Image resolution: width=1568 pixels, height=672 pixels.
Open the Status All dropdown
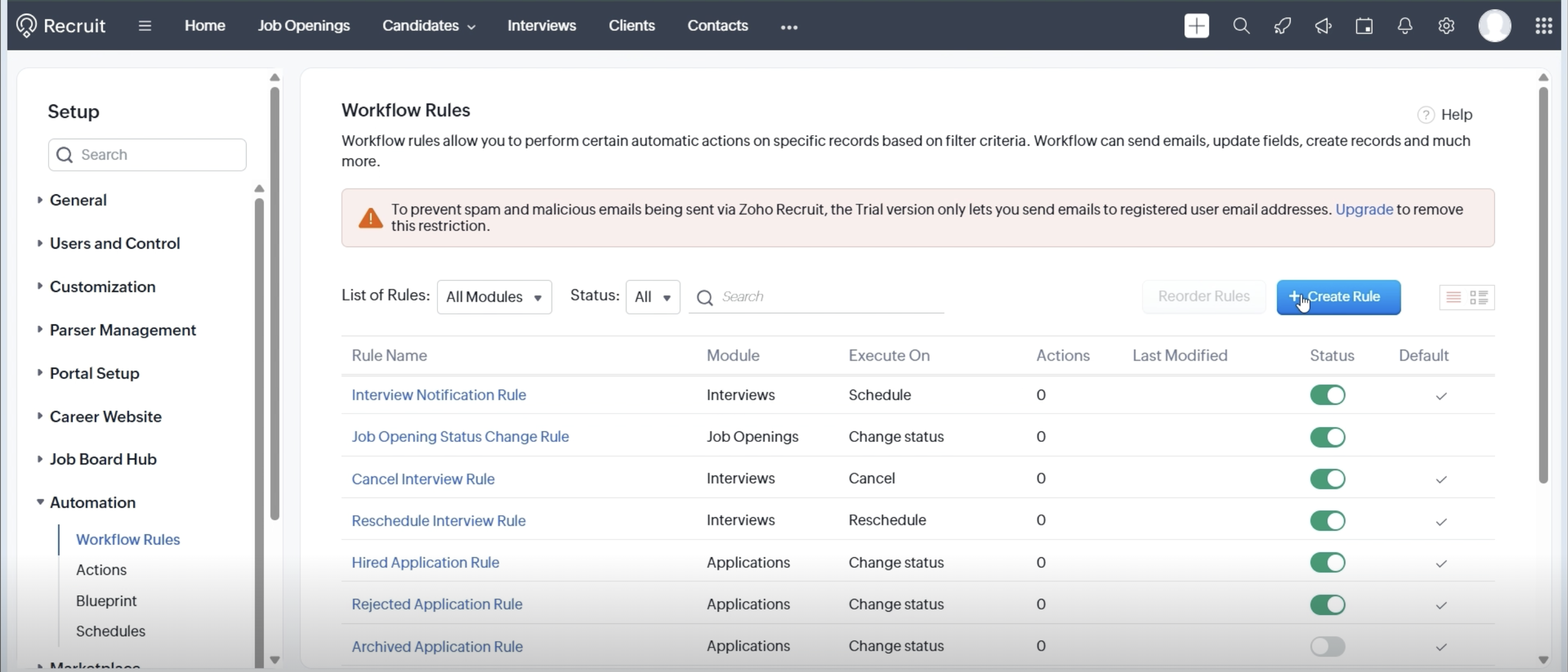click(x=652, y=297)
